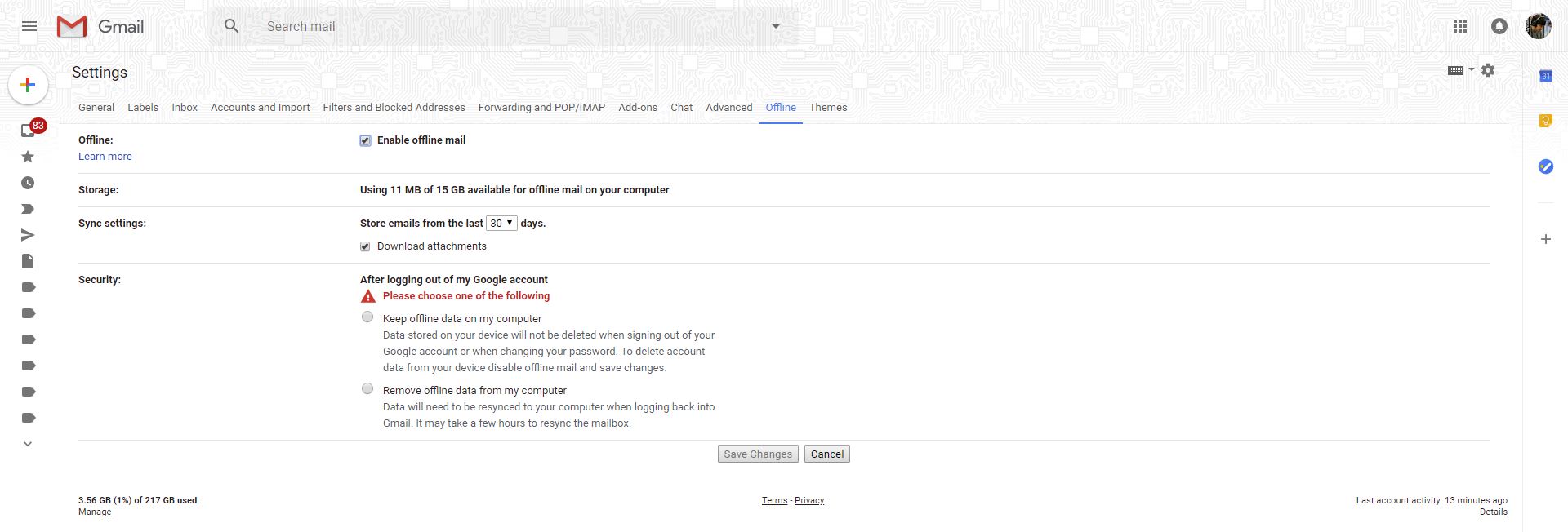Select Keep offline data on my computer
This screenshot has height=532, width=1568.
click(x=367, y=317)
